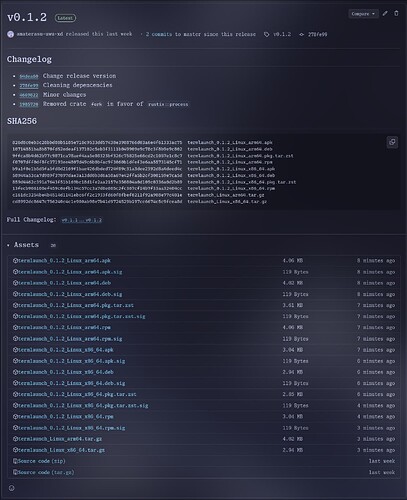Click the trash delete release icon
The image size is (407, 500).
tap(396, 13)
